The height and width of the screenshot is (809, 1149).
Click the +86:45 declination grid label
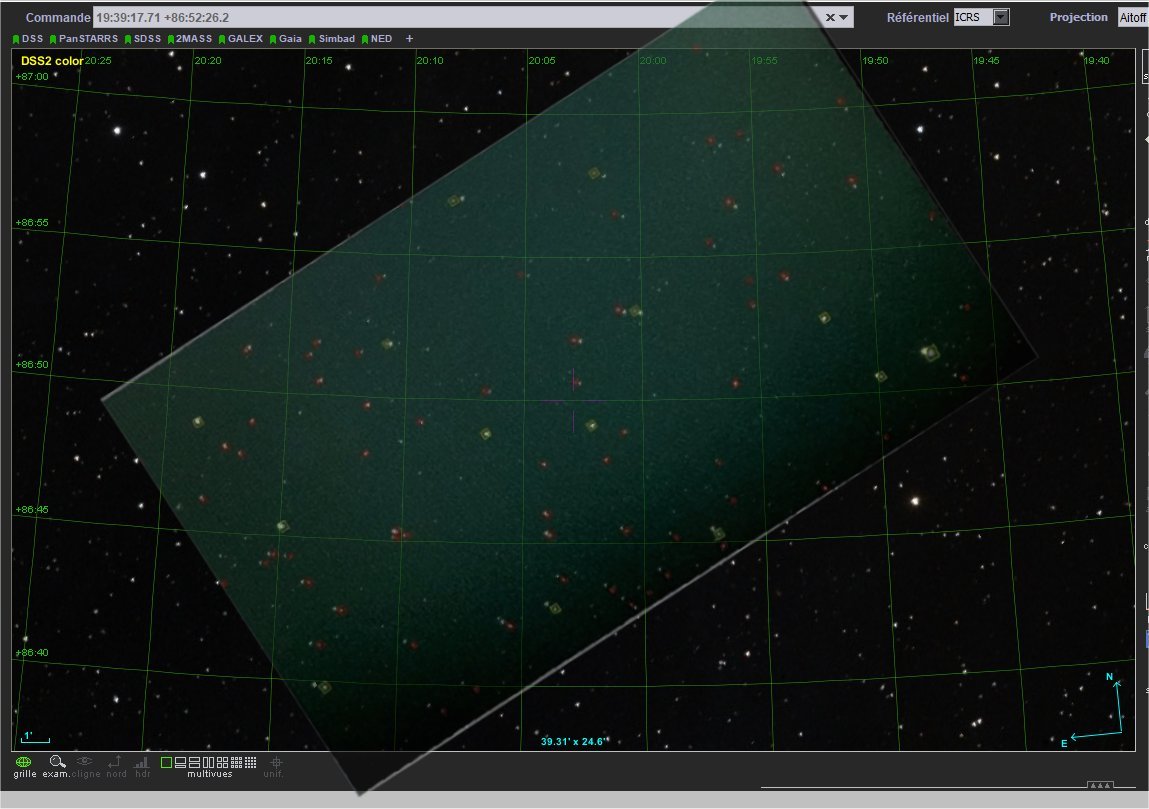[x=32, y=509]
